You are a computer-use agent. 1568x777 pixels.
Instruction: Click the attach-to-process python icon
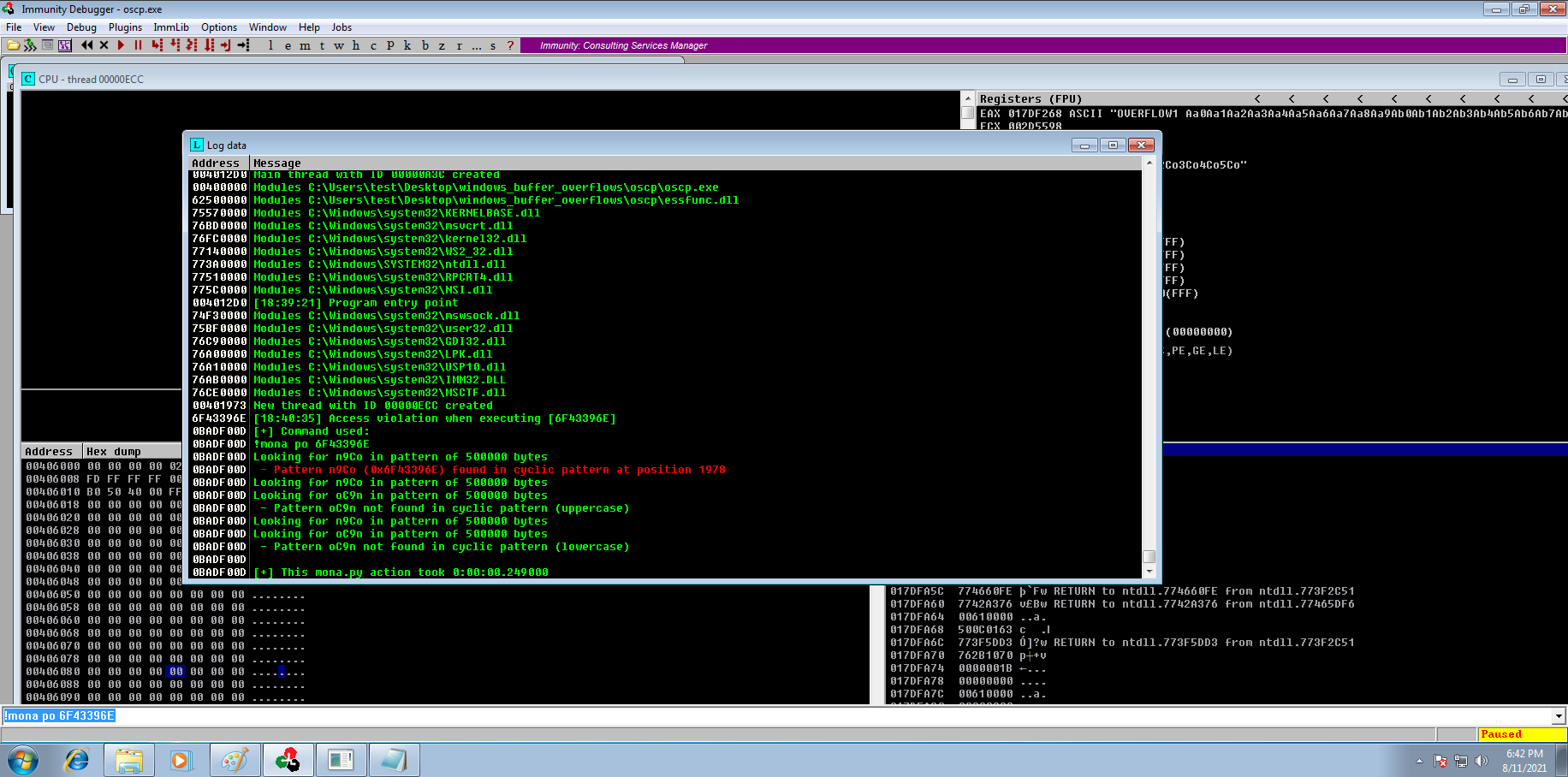pos(30,45)
